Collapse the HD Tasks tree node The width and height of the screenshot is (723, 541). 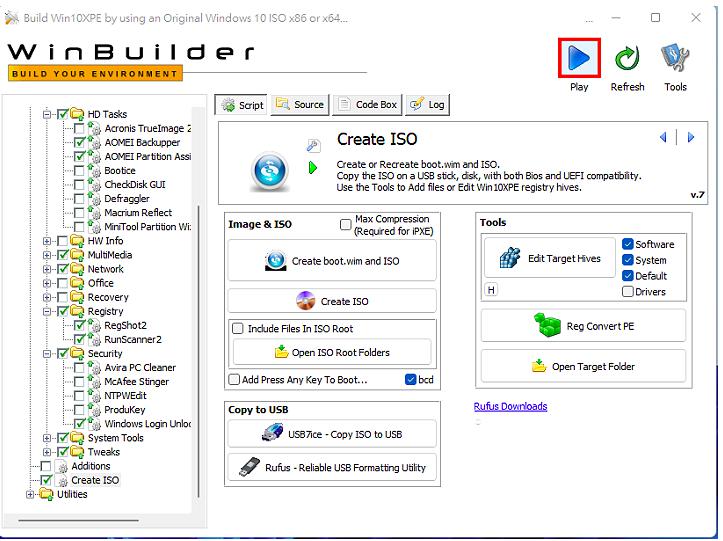click(46, 114)
